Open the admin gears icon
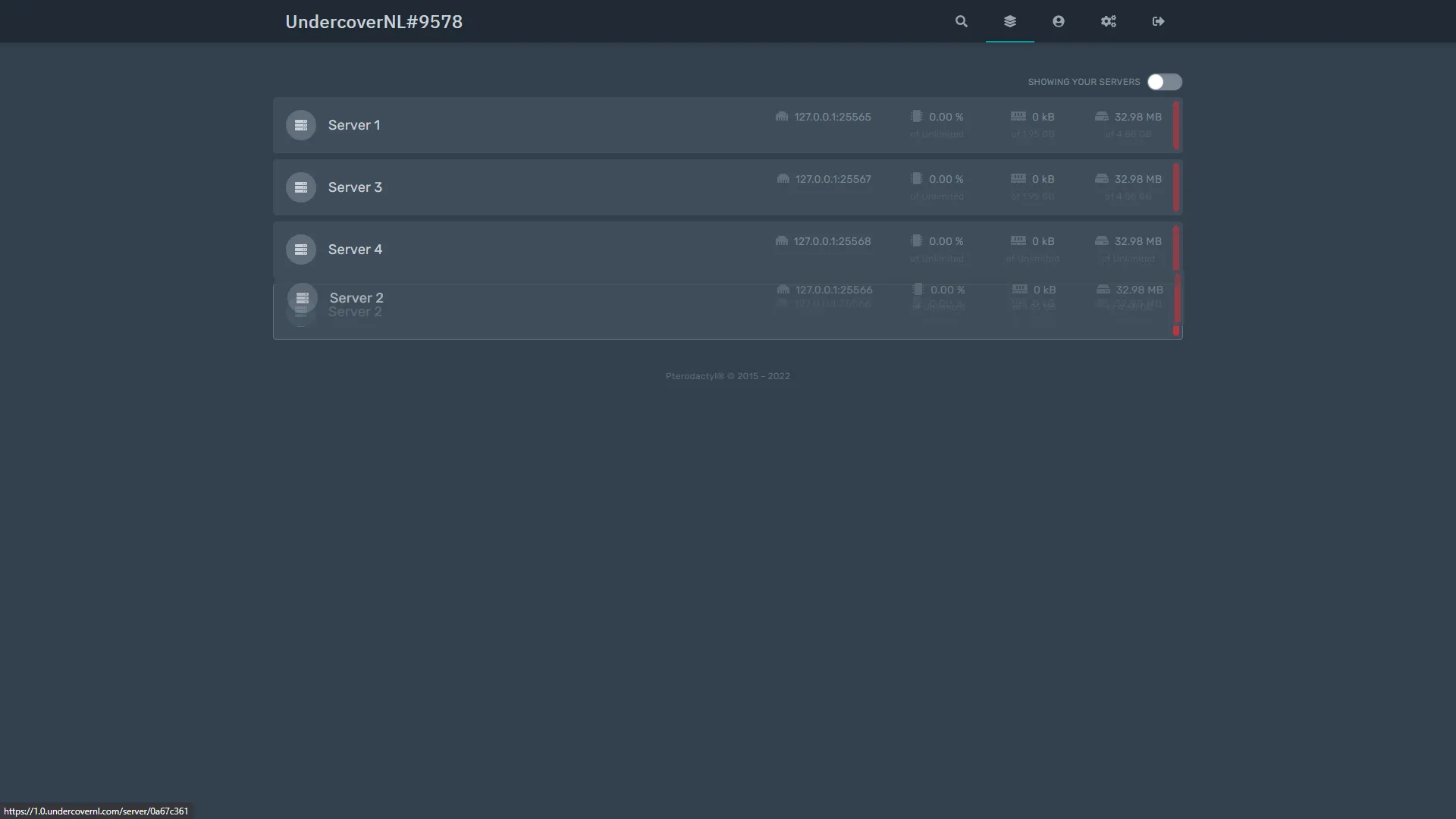Viewport: 1456px width, 819px height. click(1108, 21)
